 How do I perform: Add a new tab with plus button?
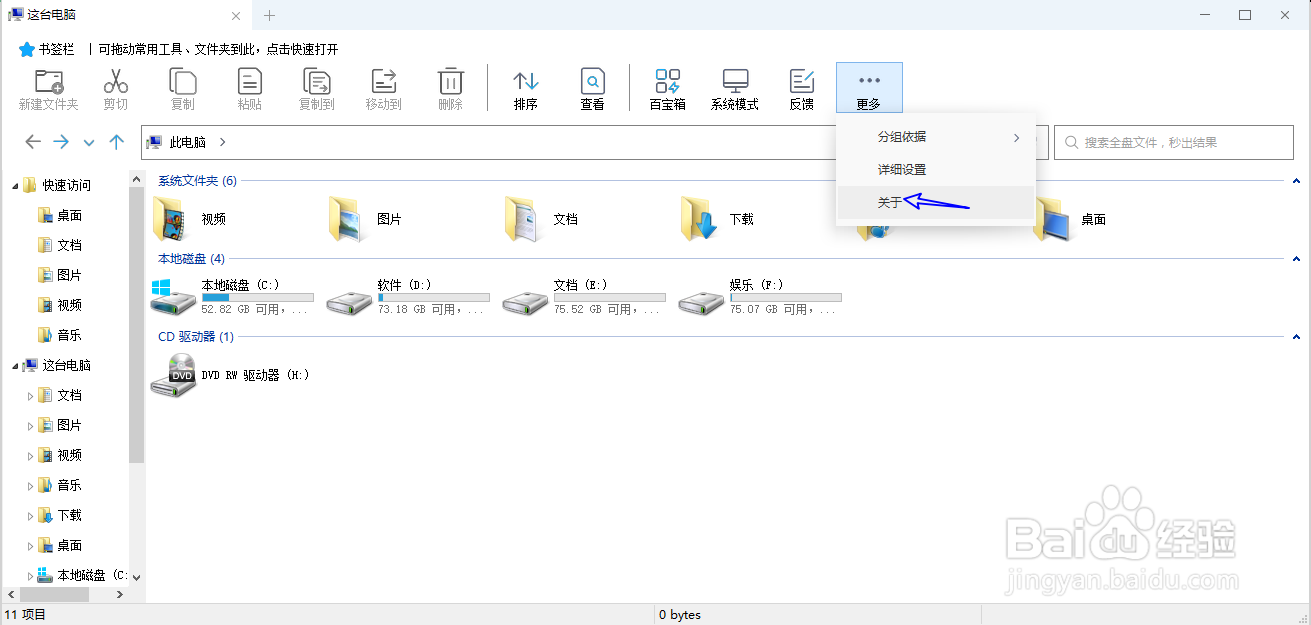point(269,15)
